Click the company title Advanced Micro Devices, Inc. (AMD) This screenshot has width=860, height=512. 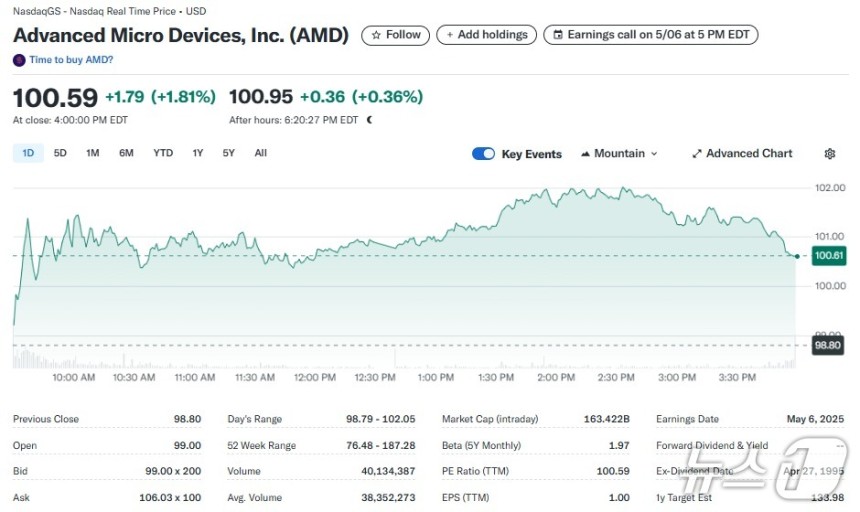click(181, 36)
